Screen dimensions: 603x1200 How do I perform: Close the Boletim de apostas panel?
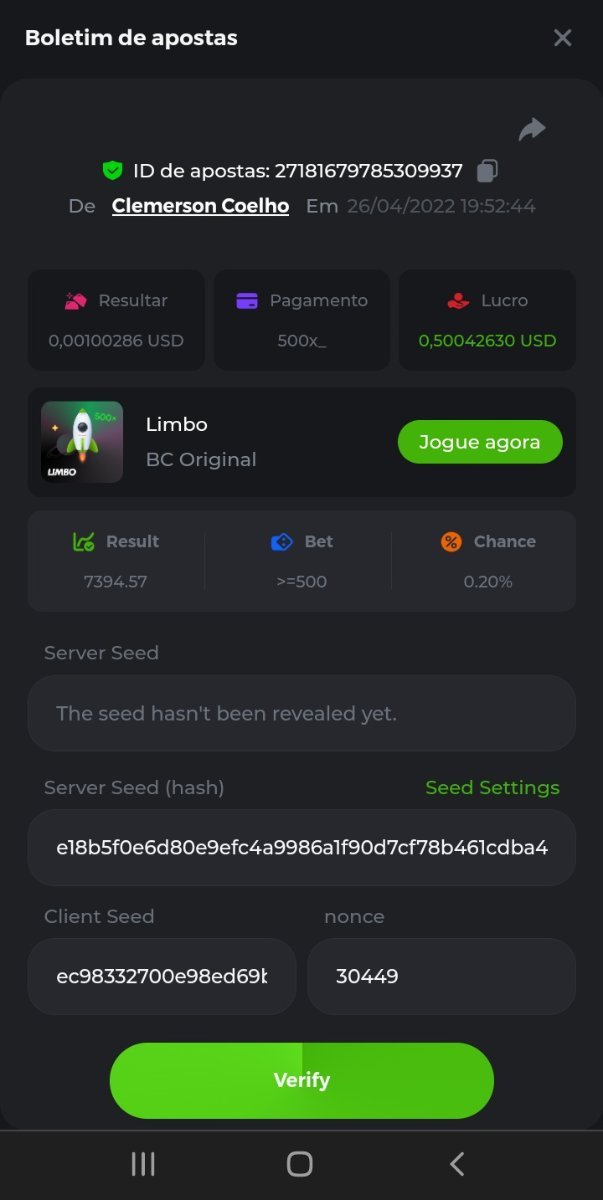click(563, 38)
